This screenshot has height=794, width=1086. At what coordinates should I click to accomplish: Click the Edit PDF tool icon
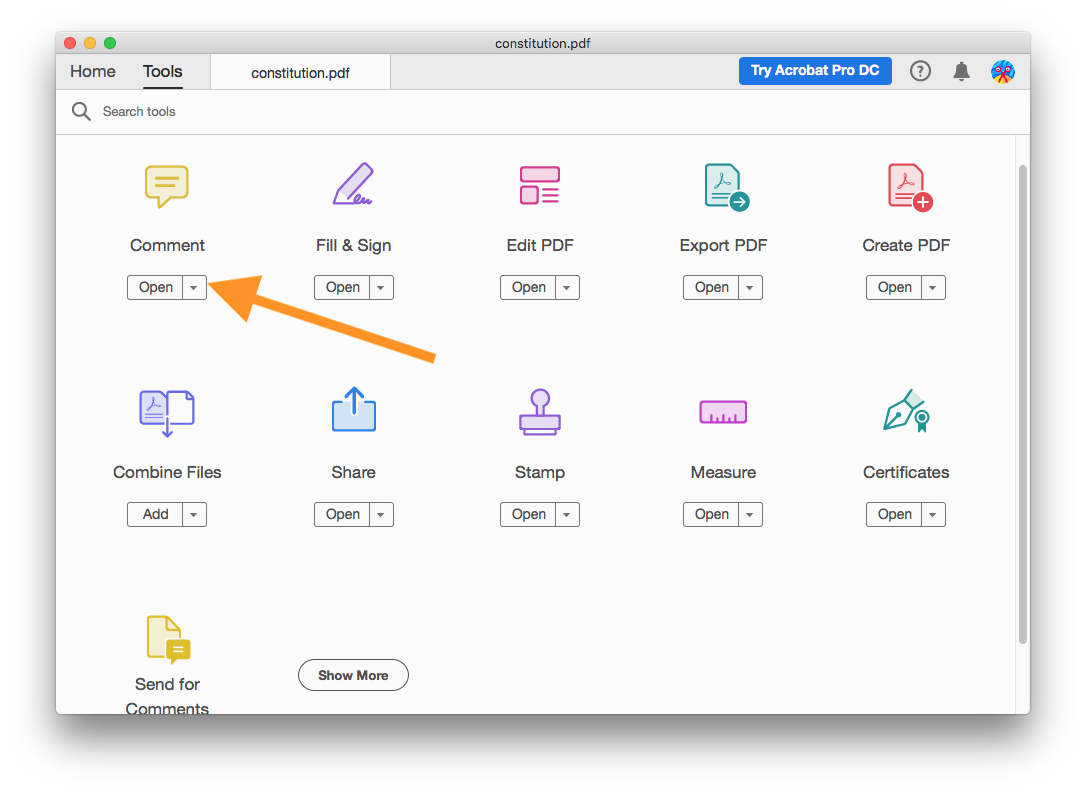pos(539,186)
